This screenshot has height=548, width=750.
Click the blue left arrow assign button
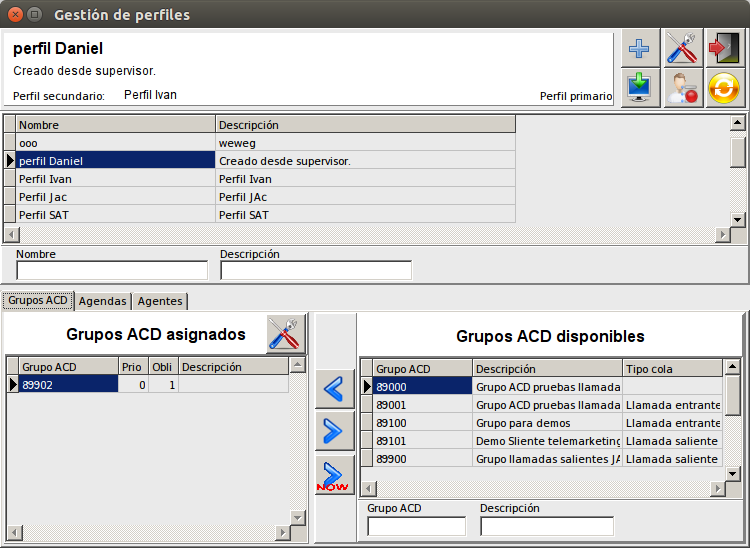point(334,389)
